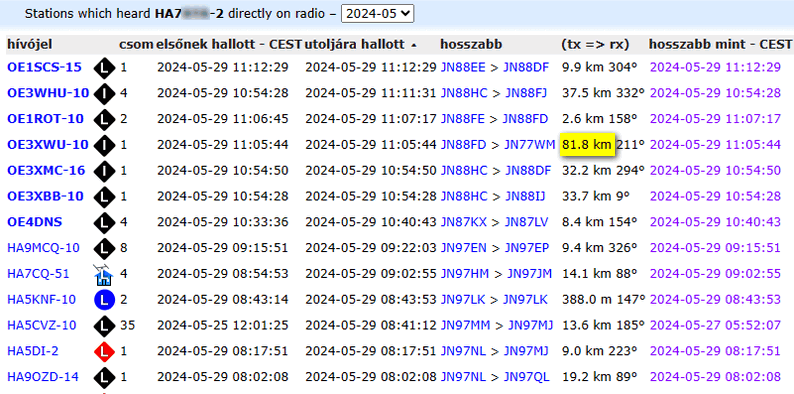Open locator JN88DF in OE1SCS-15 row
The height and width of the screenshot is (394, 794).
pyautogui.click(x=527, y=67)
